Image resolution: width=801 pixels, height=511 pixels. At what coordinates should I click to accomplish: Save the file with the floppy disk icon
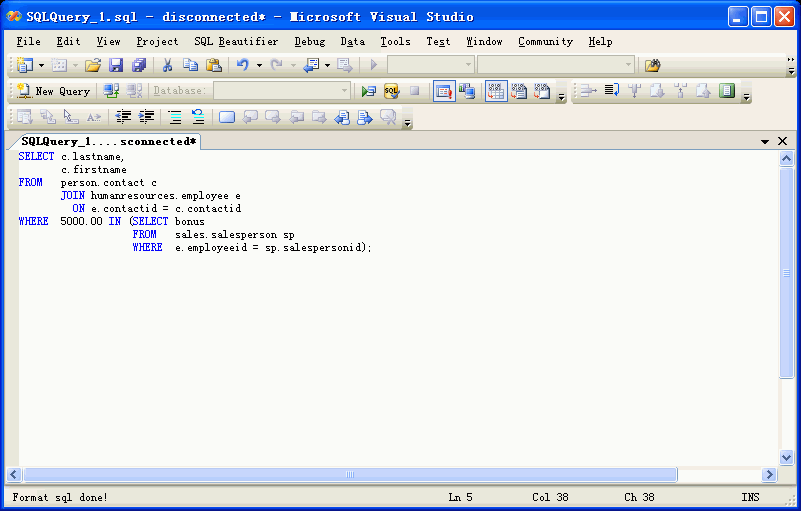pos(116,65)
